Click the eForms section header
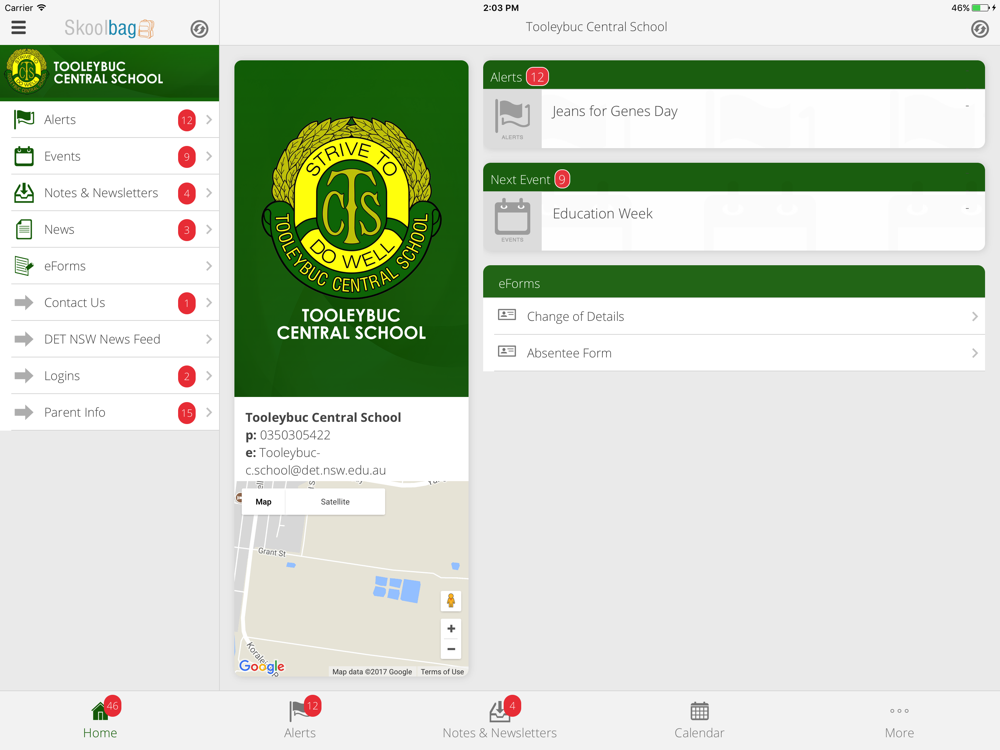1000x750 pixels. 734,283
